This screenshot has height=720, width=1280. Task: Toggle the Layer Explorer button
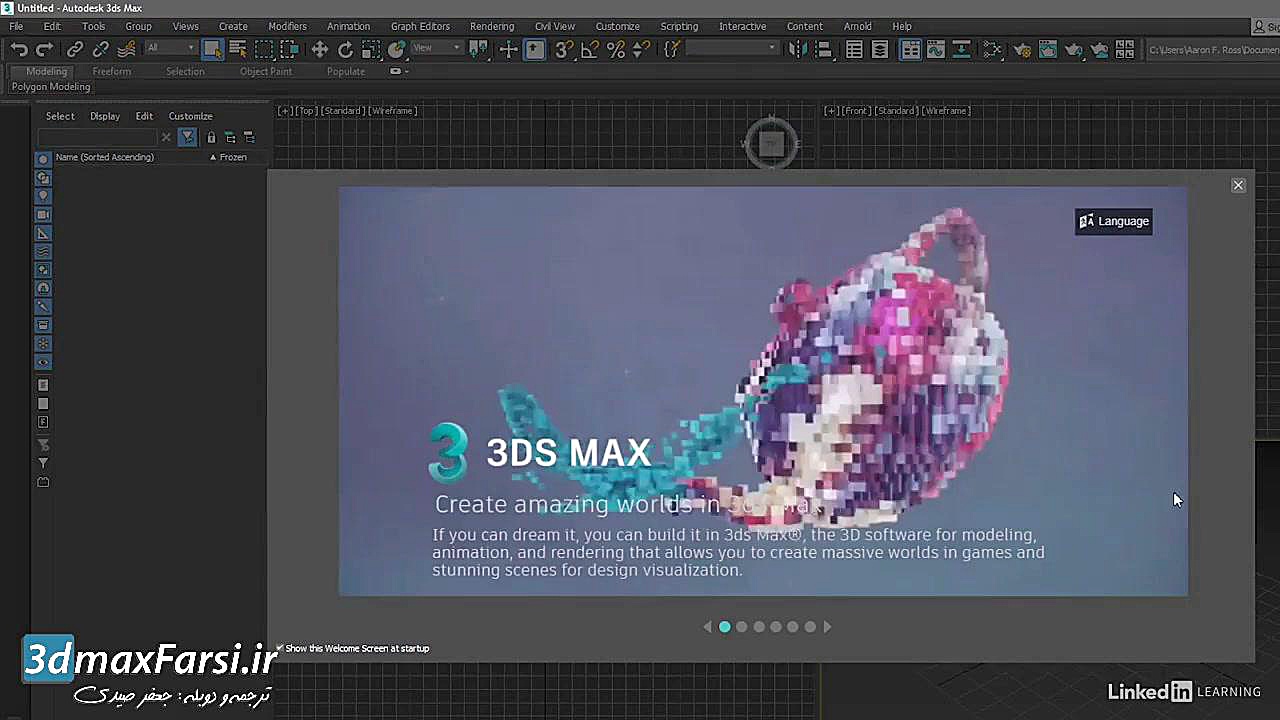click(x=880, y=49)
